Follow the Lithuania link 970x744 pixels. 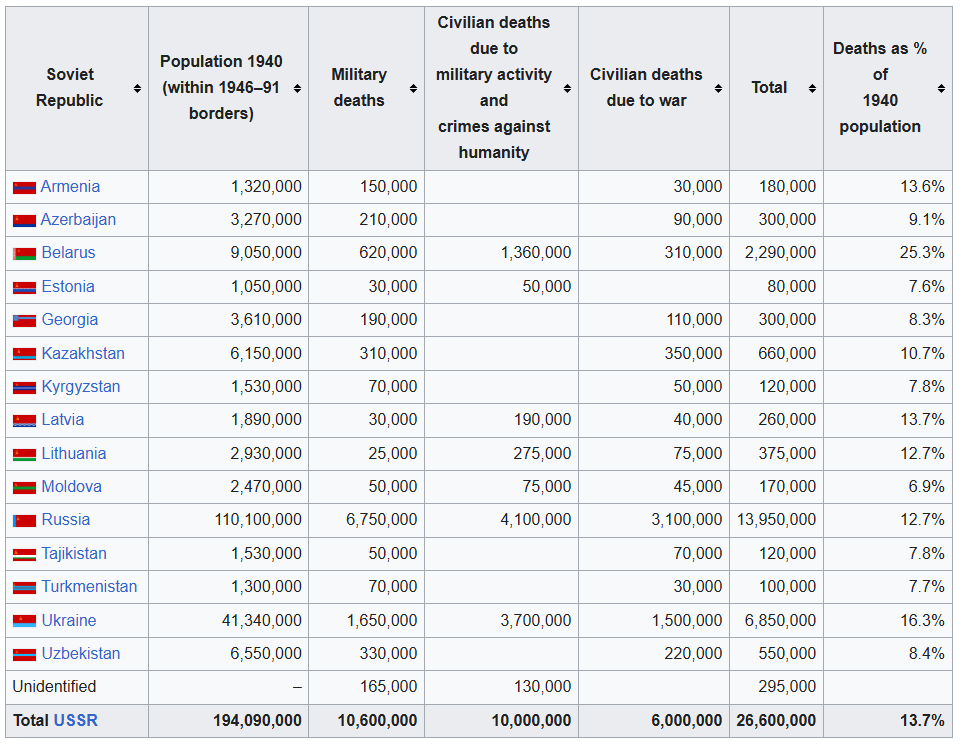click(x=74, y=453)
